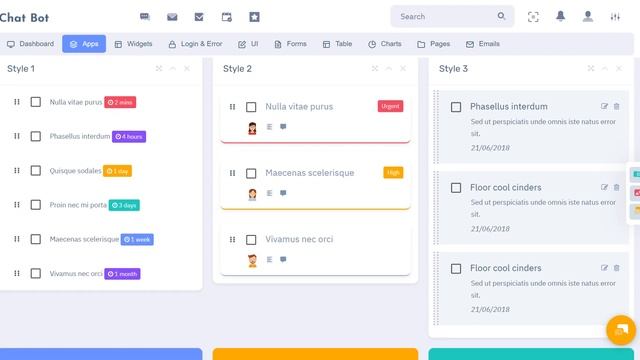Check Vivamus nec orci in Style 2

click(x=251, y=240)
